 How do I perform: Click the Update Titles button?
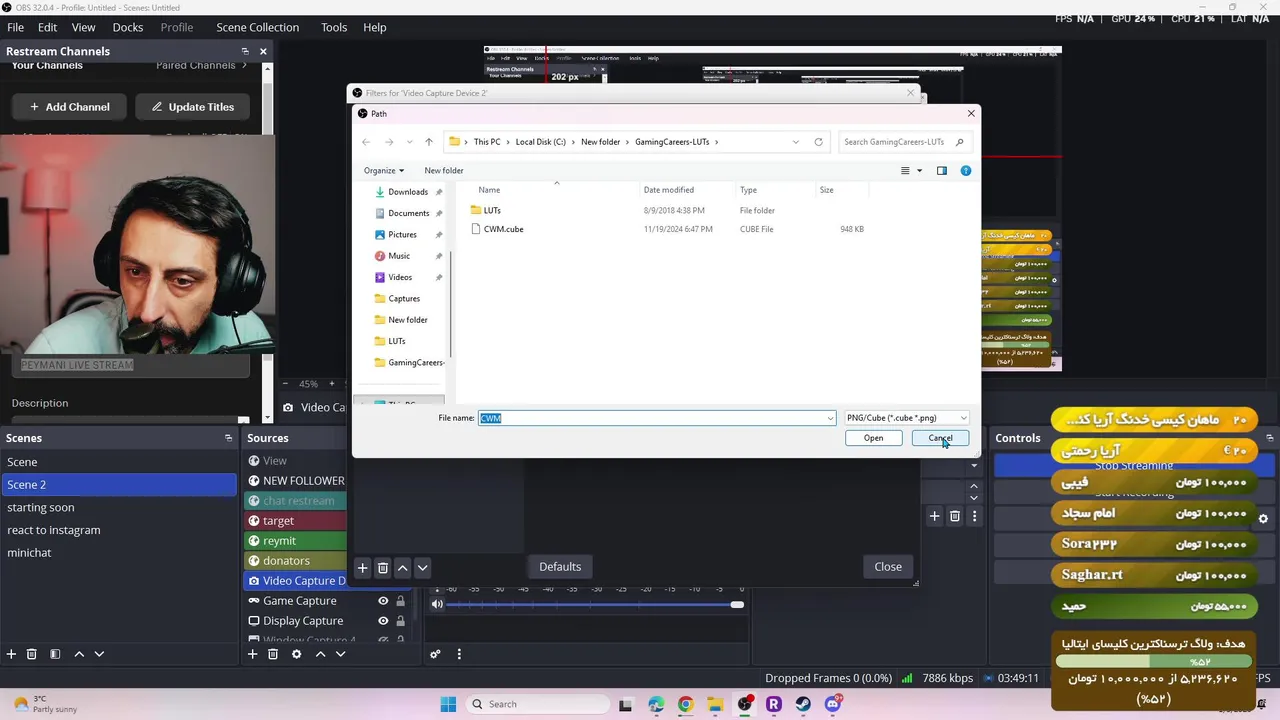tap(192, 107)
